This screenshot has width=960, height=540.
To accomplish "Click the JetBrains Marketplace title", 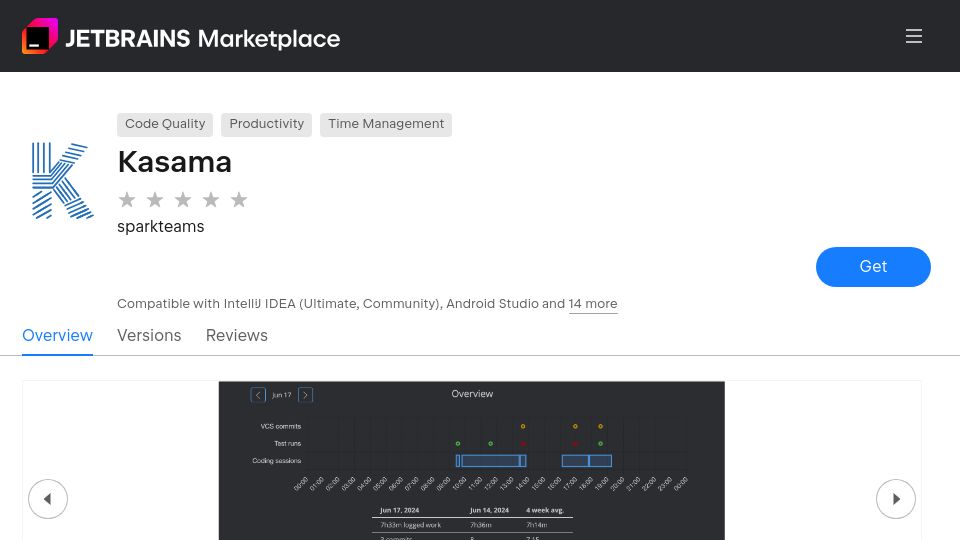I will click(x=203, y=39).
